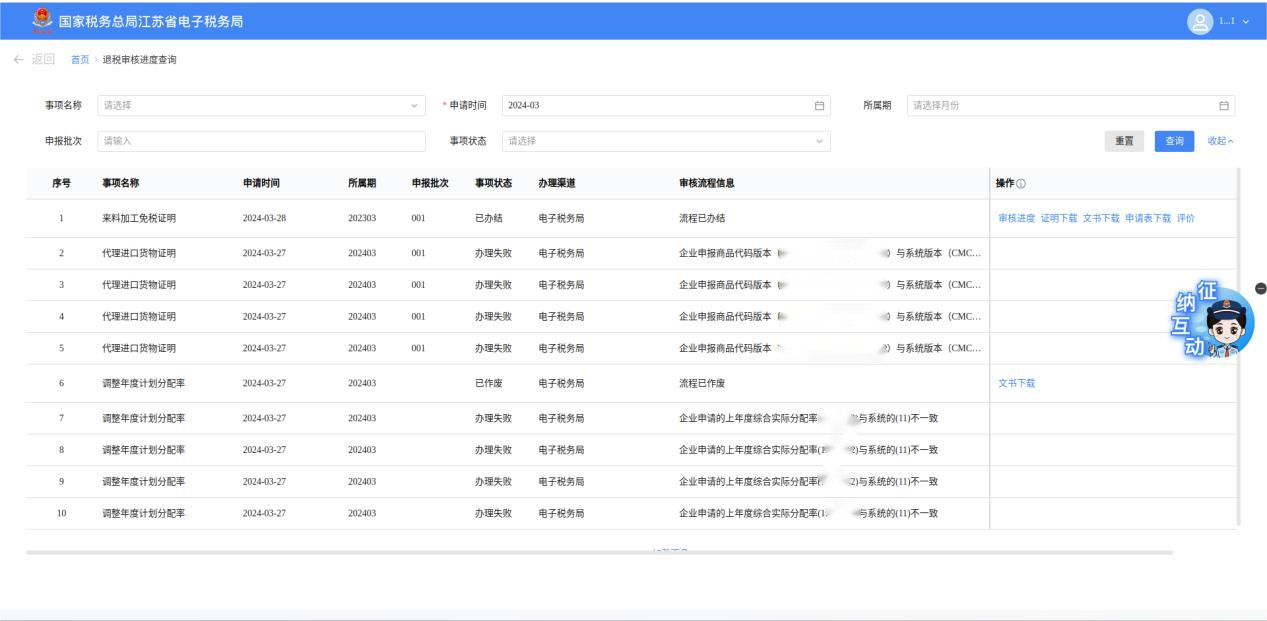Click the user avatar icon
The height and width of the screenshot is (621, 1267).
(1198, 21)
